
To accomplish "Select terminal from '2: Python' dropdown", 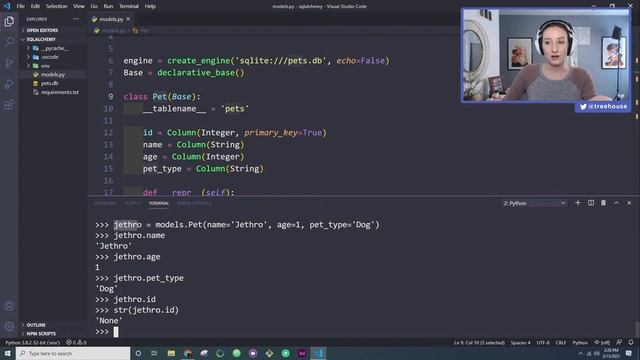I will tap(534, 203).
